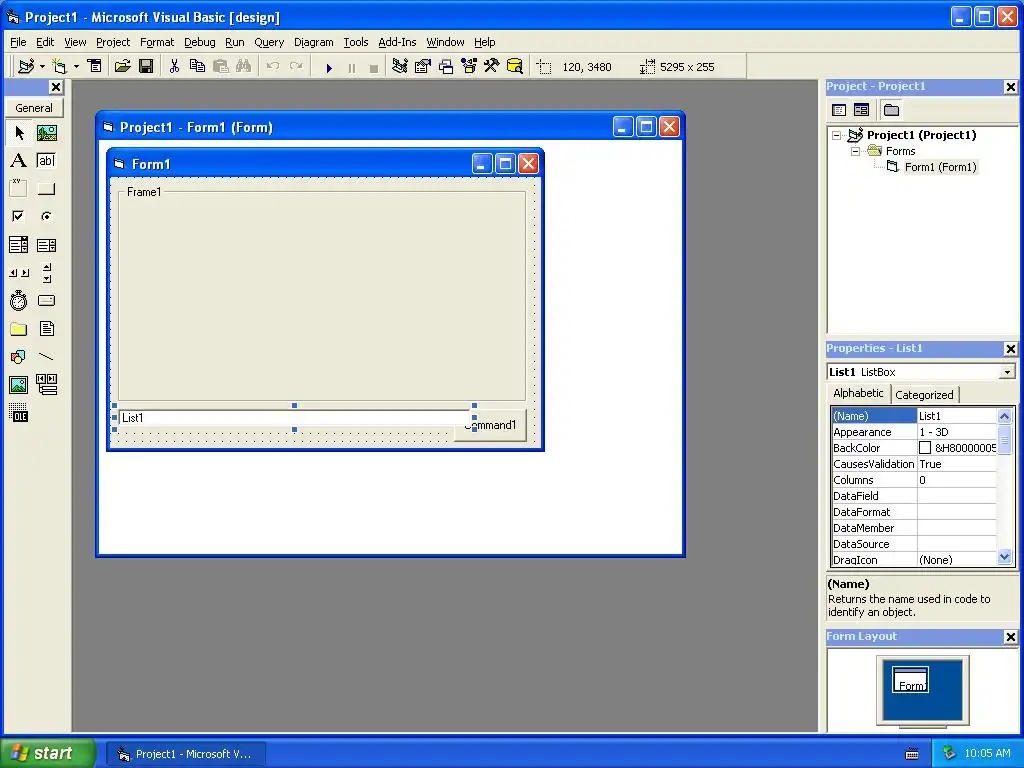
Task: Click the Find binoculars icon
Action: pos(244,67)
